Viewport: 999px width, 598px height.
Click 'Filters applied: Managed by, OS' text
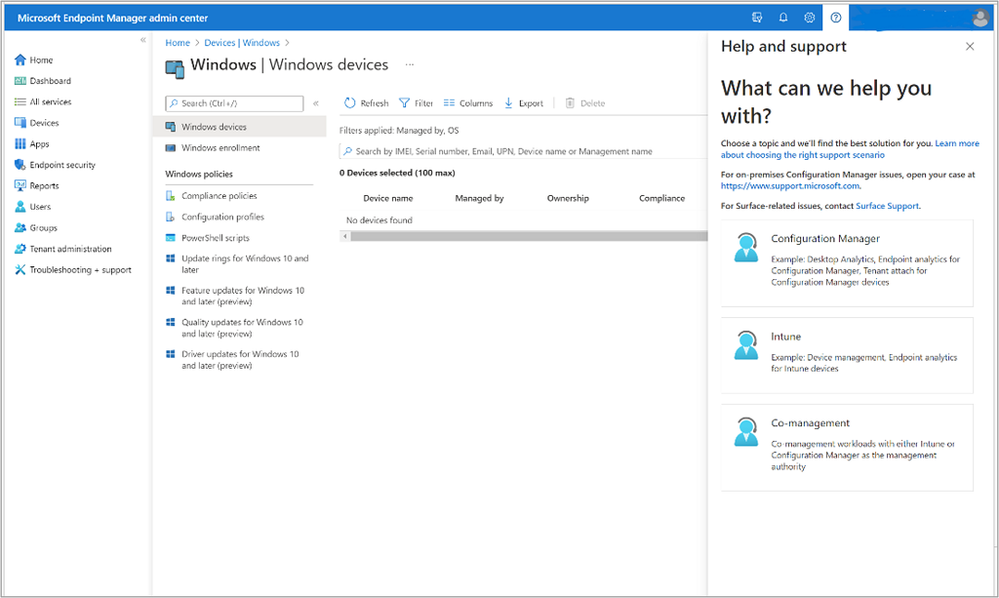tap(399, 131)
